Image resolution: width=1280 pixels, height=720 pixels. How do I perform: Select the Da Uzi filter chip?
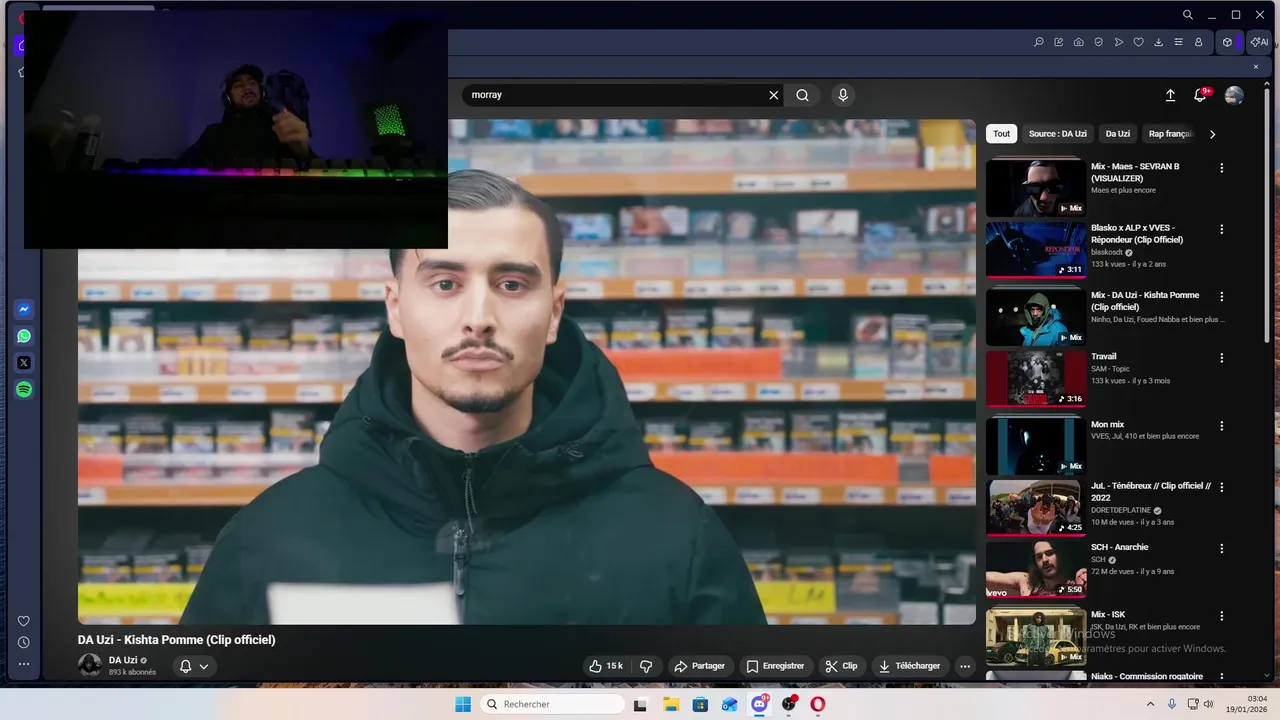click(1118, 134)
